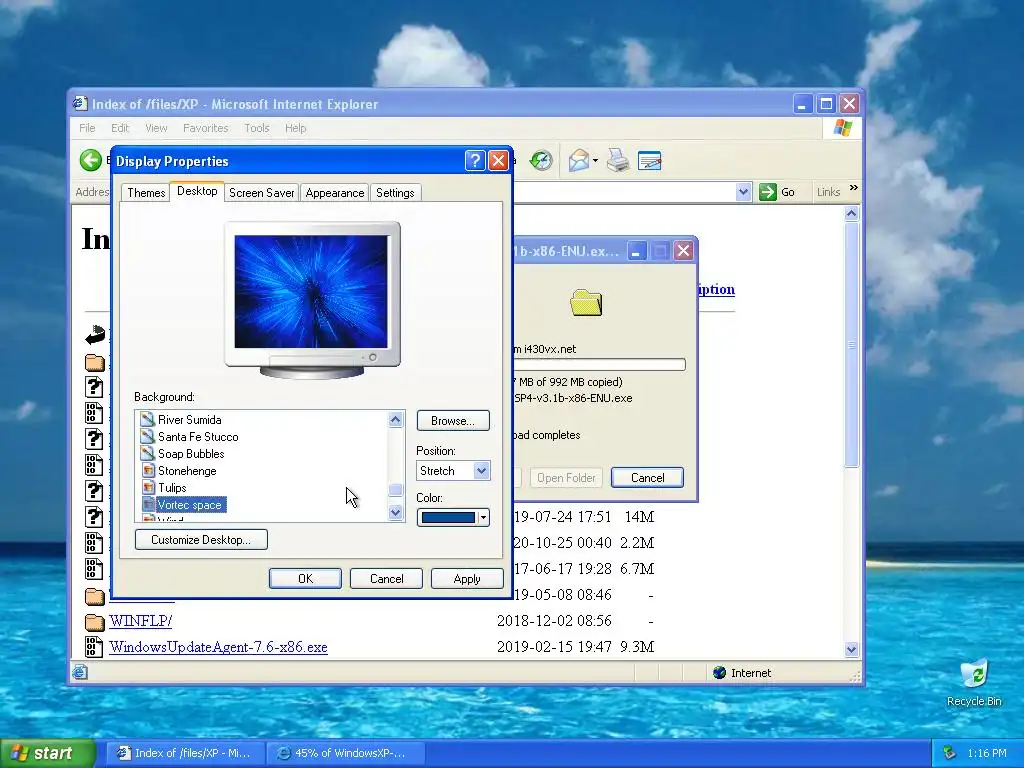Click the system tray network icon

pos(950,753)
